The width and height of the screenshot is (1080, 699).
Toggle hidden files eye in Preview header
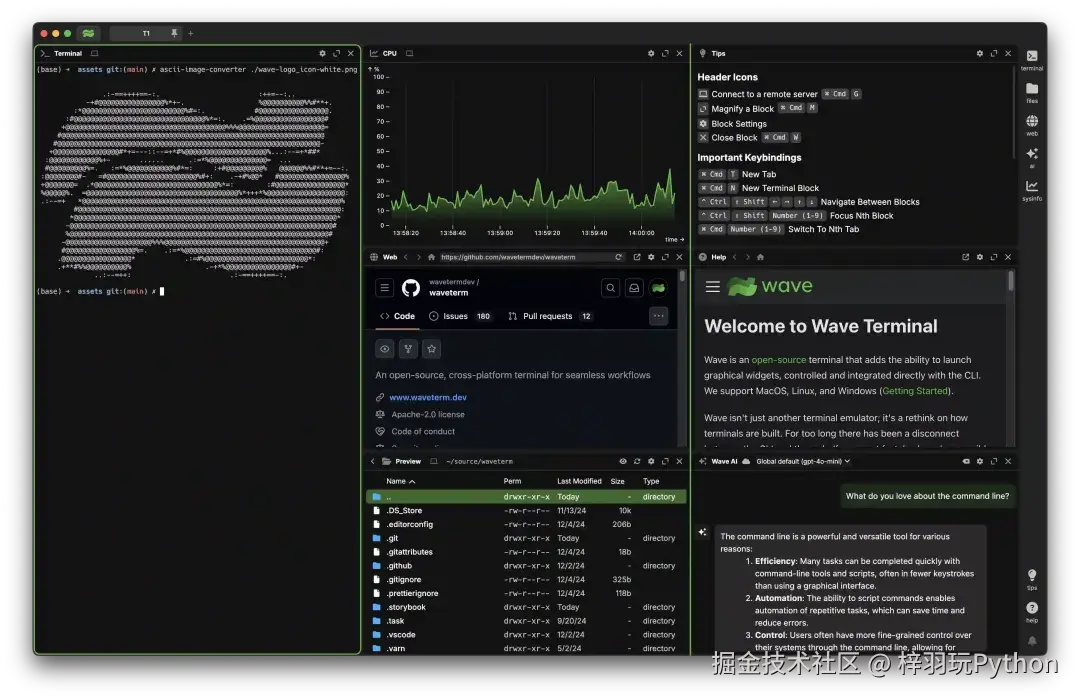pos(623,461)
